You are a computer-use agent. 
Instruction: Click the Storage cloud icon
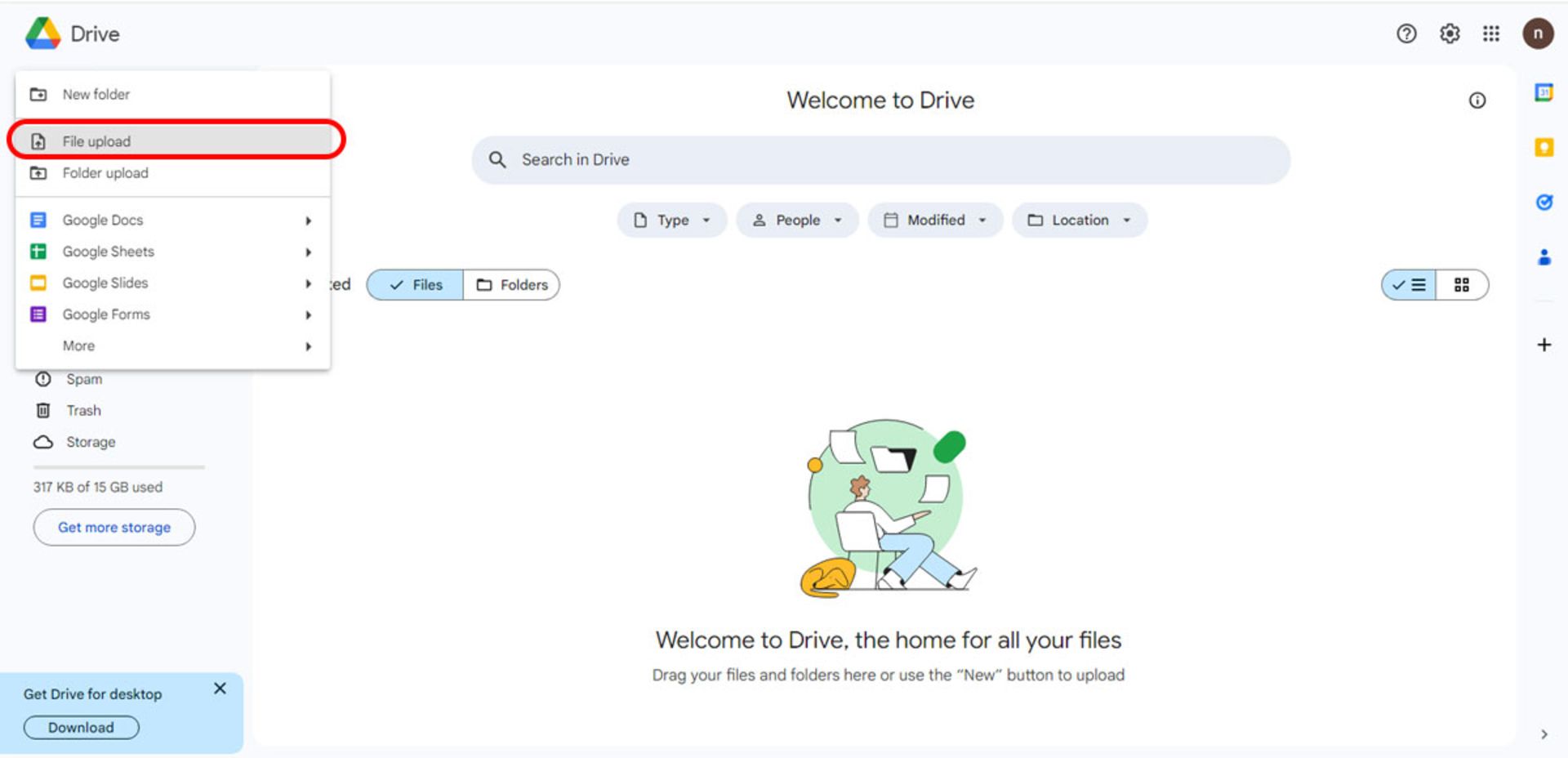click(x=43, y=442)
